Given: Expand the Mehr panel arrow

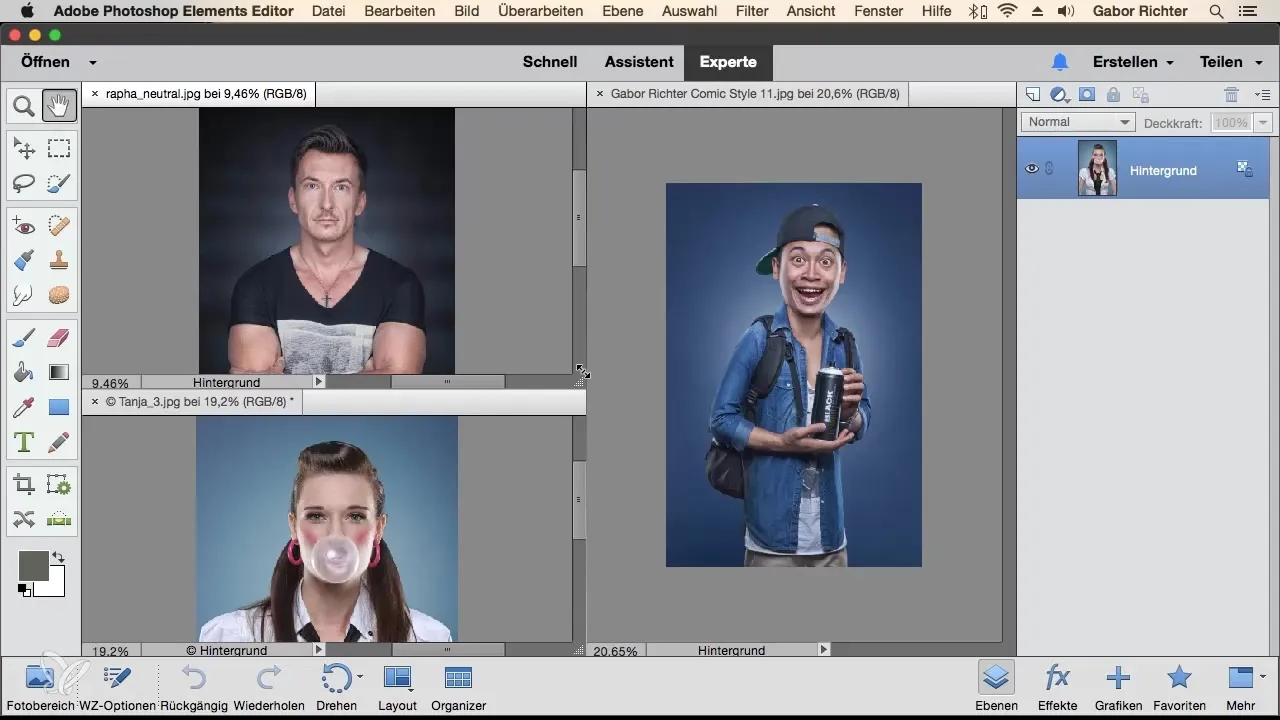Looking at the screenshot, I should (x=1263, y=676).
